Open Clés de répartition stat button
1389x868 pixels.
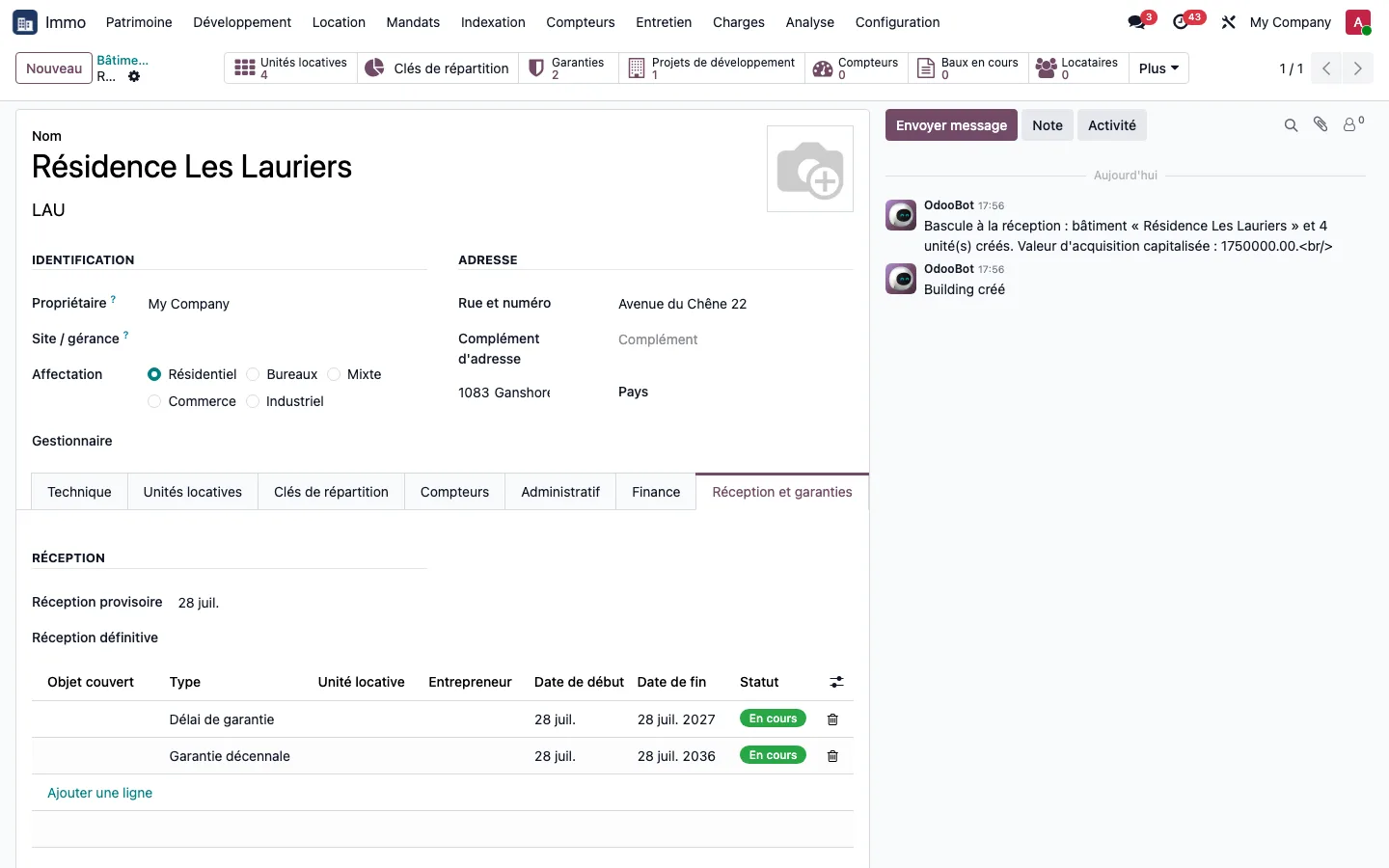(x=438, y=68)
